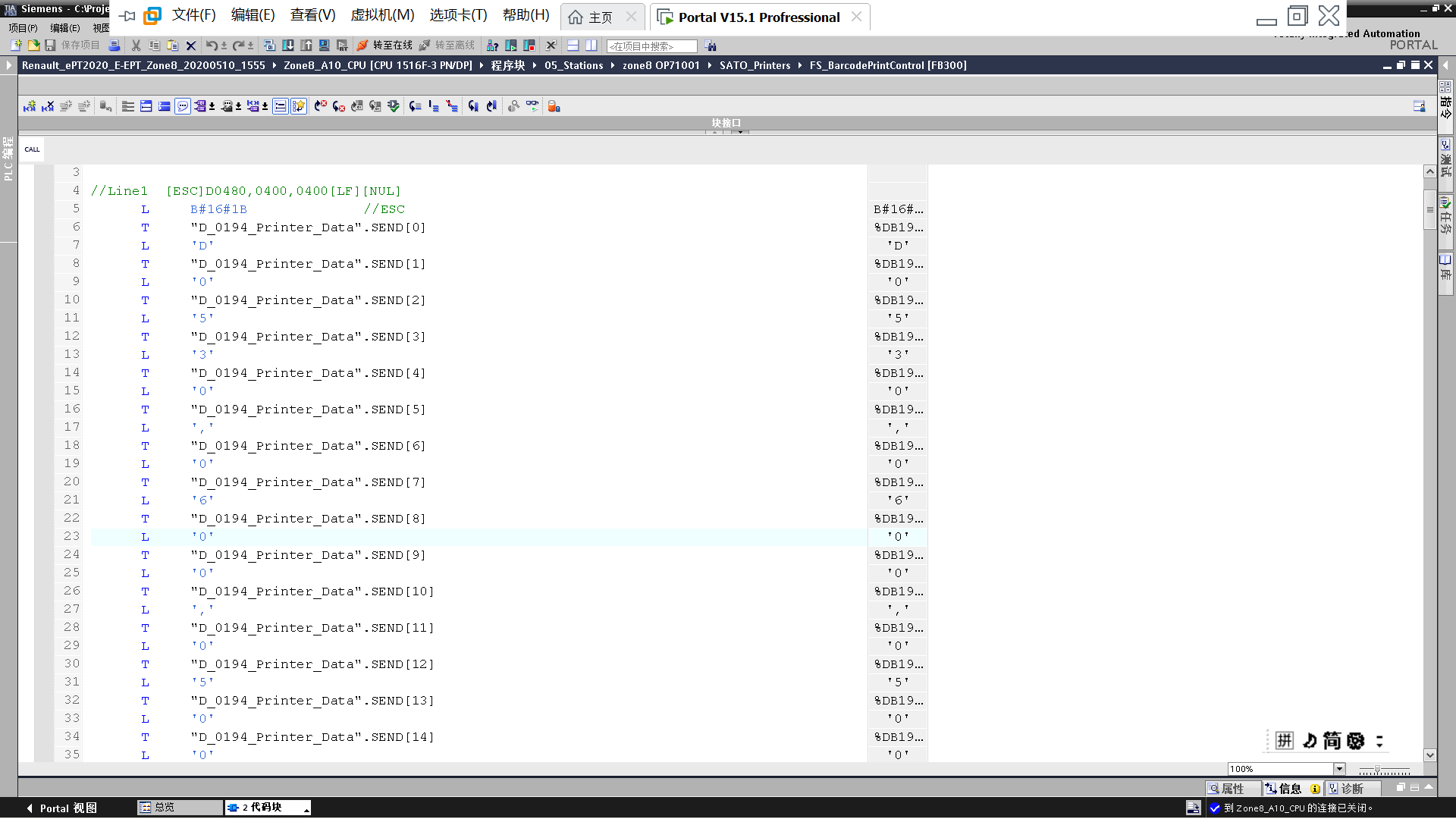Click the monitoring eyeglasses icon in editor toolbar

pos(532,107)
